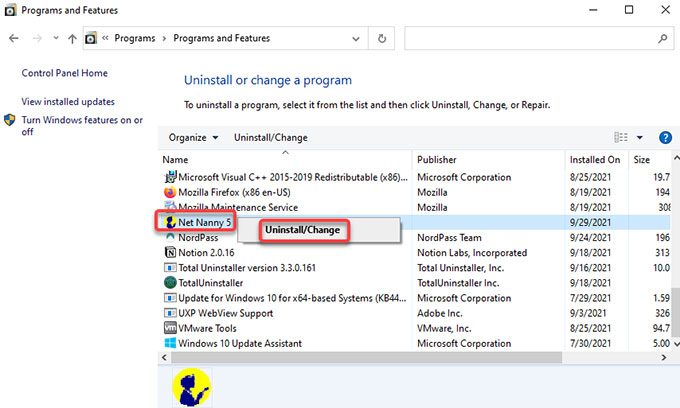Click the Total Uninstaller version icon
Image resolution: width=680 pixels, height=408 pixels.
(170, 268)
